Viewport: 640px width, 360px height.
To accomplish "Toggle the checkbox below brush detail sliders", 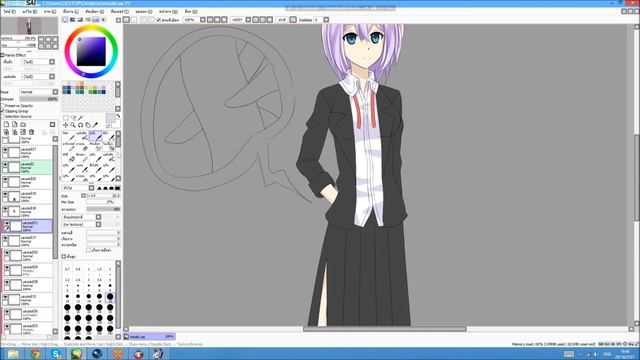I will point(88,250).
